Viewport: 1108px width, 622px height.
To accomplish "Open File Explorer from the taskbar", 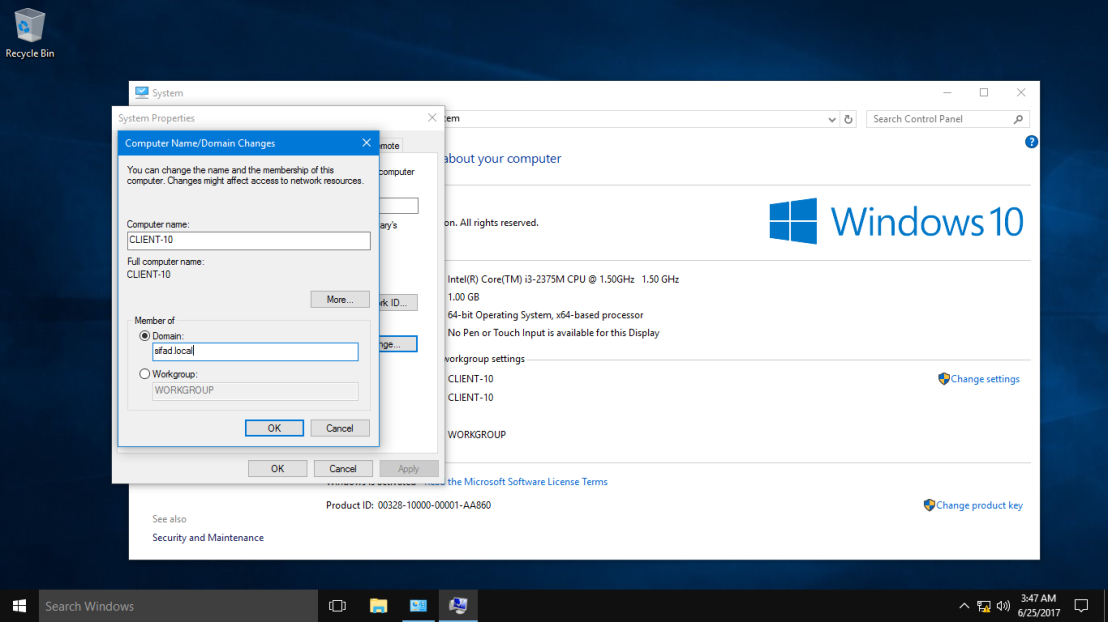I will [x=379, y=606].
